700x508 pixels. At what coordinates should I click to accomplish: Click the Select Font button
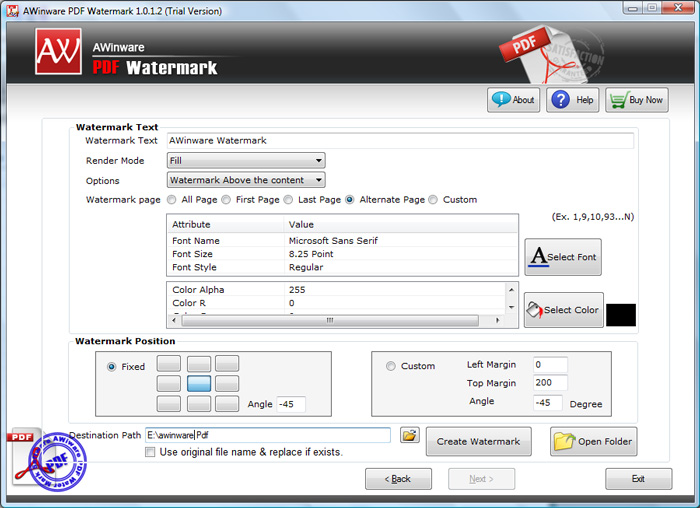coord(563,257)
